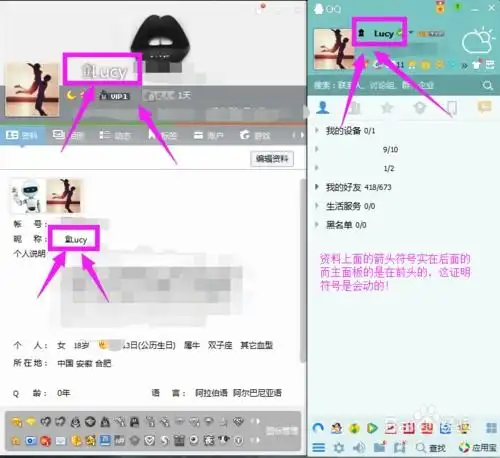Switch to the Contacts tab
500x458 pixels.
click(x=323, y=108)
